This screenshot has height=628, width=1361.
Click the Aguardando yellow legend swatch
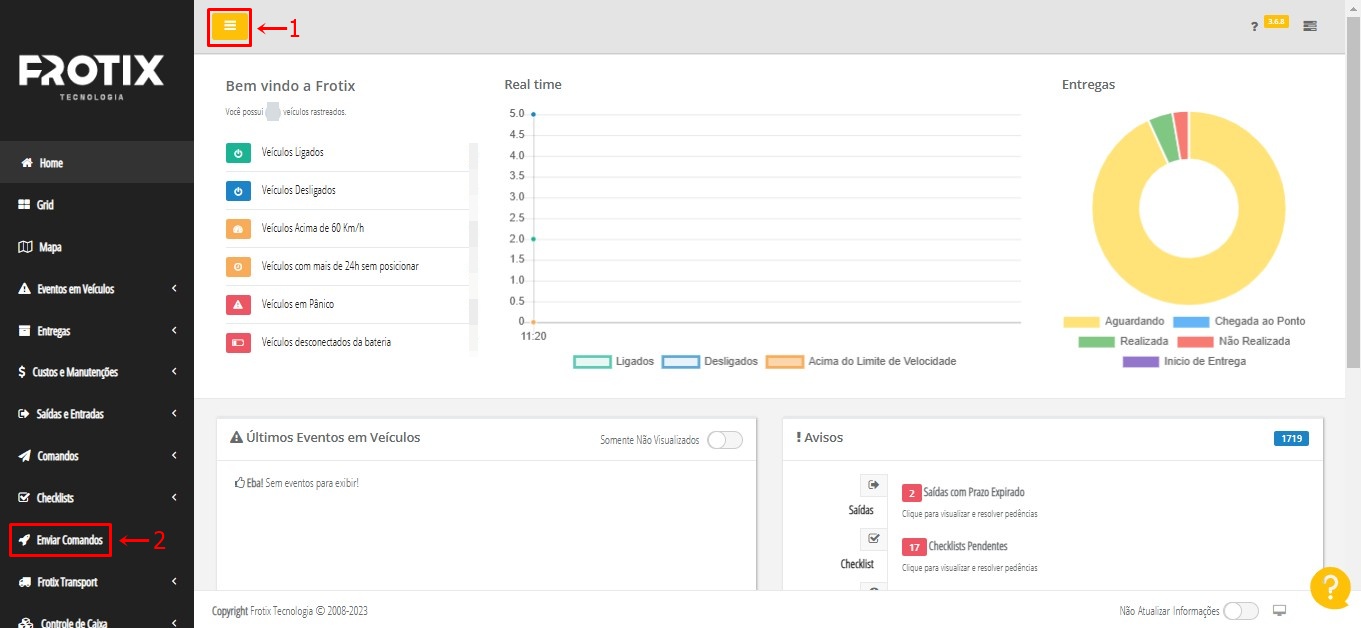pyautogui.click(x=1080, y=322)
